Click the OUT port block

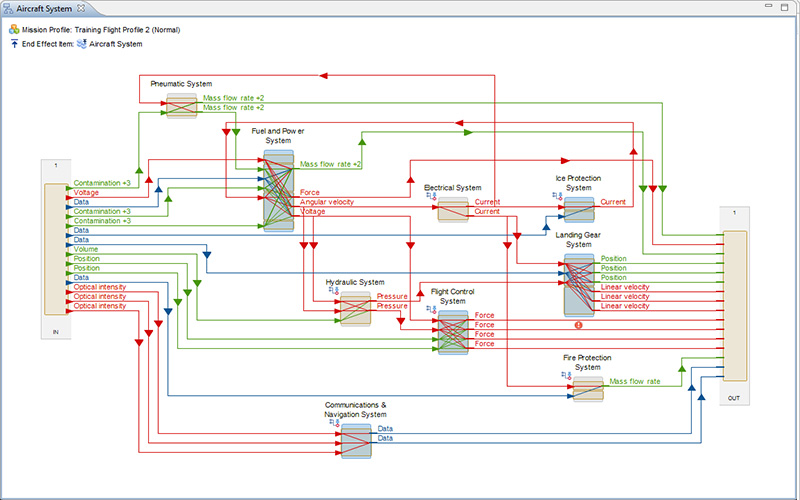click(735, 306)
